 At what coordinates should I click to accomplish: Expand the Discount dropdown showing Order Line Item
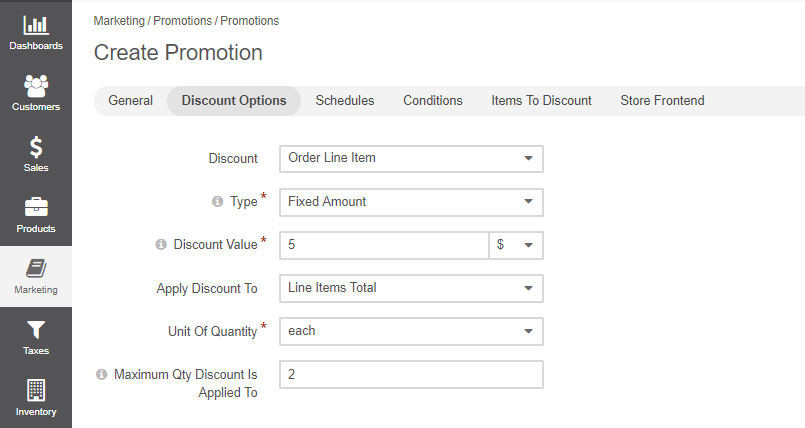[x=411, y=158]
